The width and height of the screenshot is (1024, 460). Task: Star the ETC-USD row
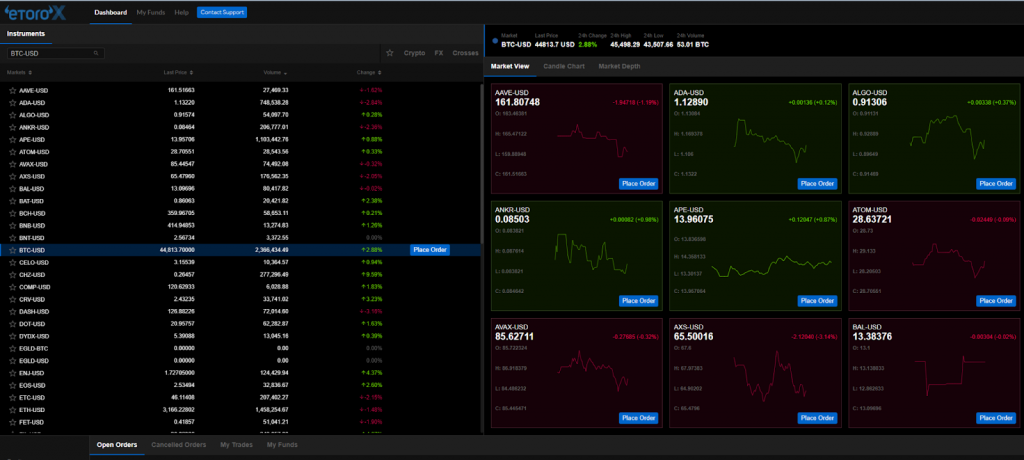tap(12, 398)
